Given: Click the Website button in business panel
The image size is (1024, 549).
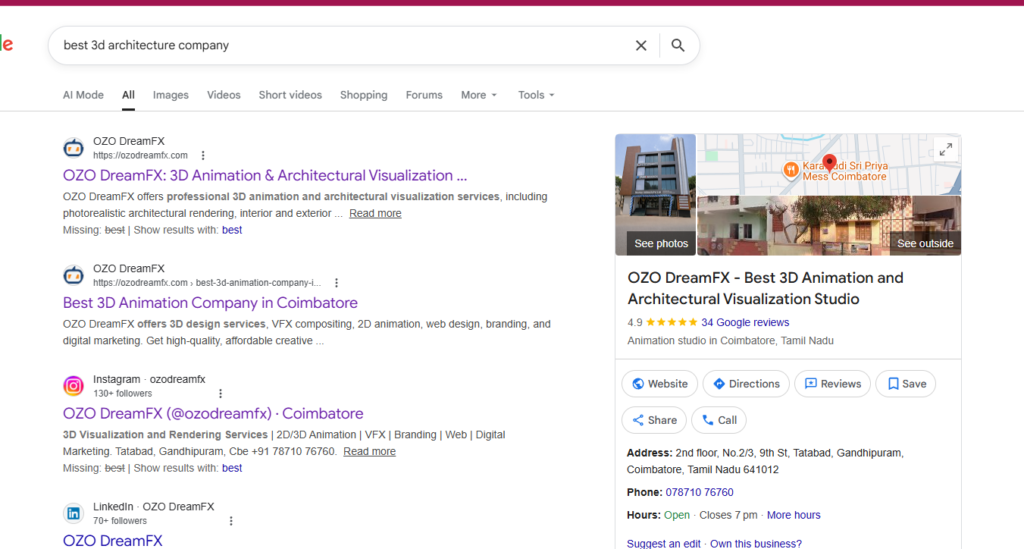Looking at the screenshot, I should coord(660,384).
